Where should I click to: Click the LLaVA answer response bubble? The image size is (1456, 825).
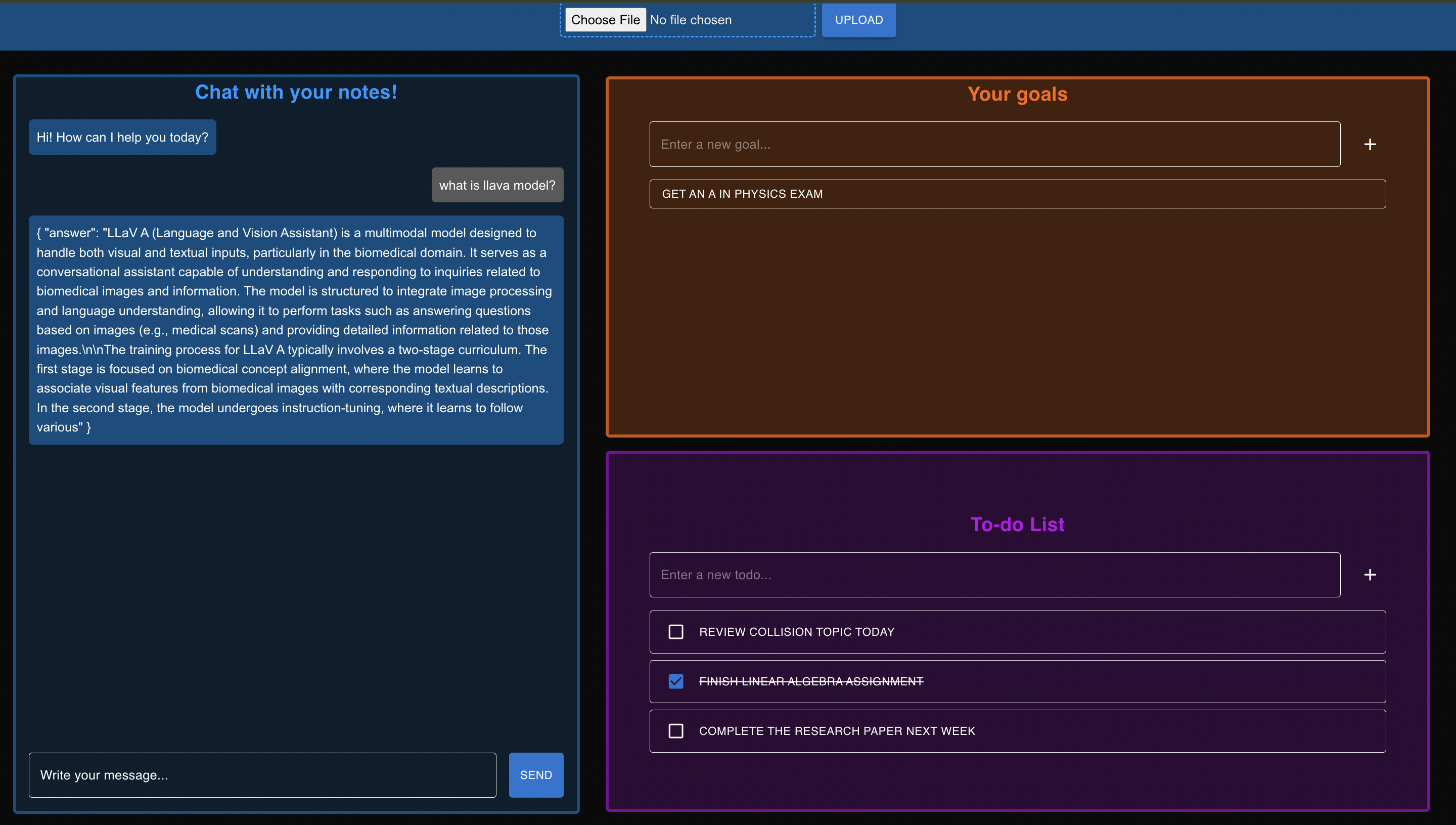pos(296,330)
